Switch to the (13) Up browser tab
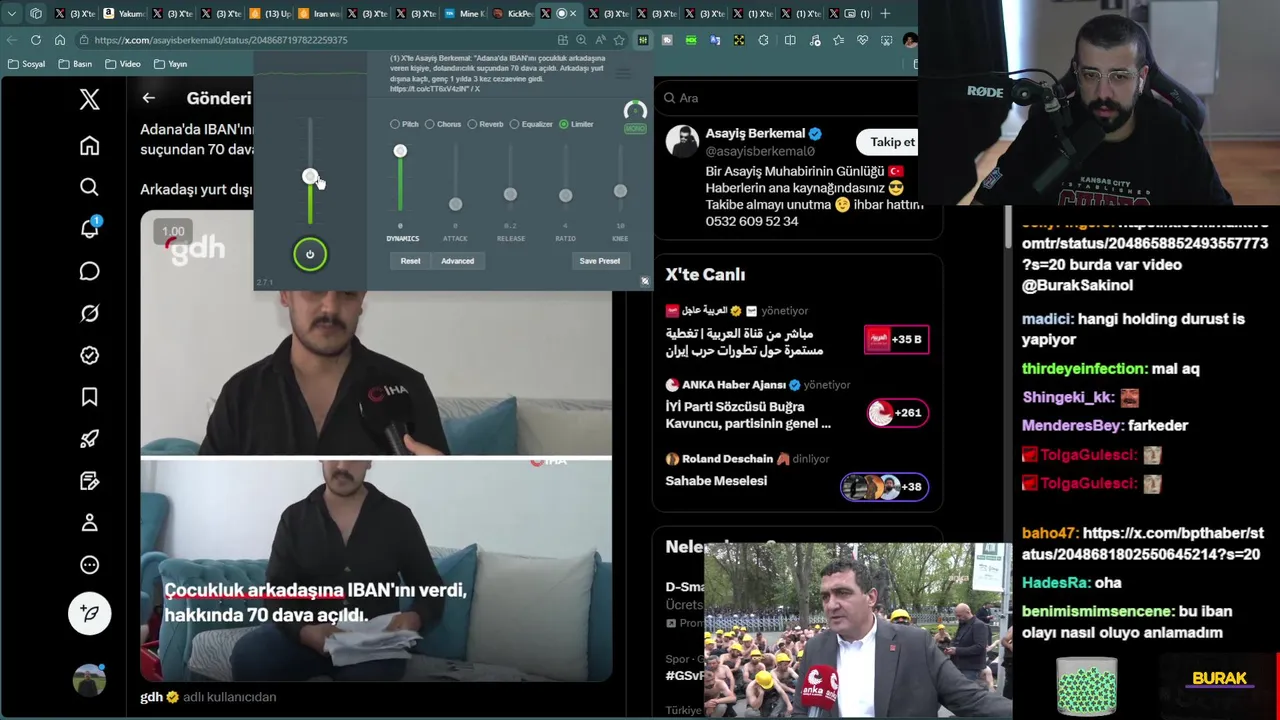Image resolution: width=1280 pixels, height=720 pixels. (x=271, y=13)
